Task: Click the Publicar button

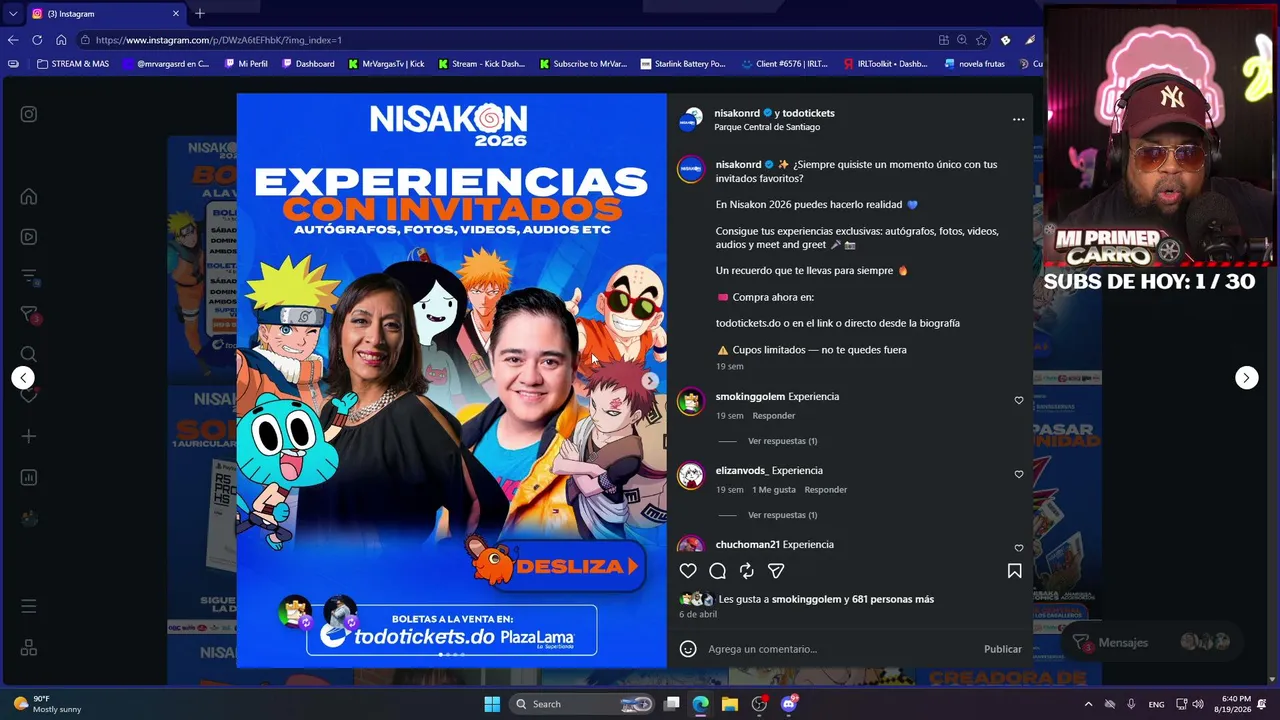Action: click(1002, 649)
